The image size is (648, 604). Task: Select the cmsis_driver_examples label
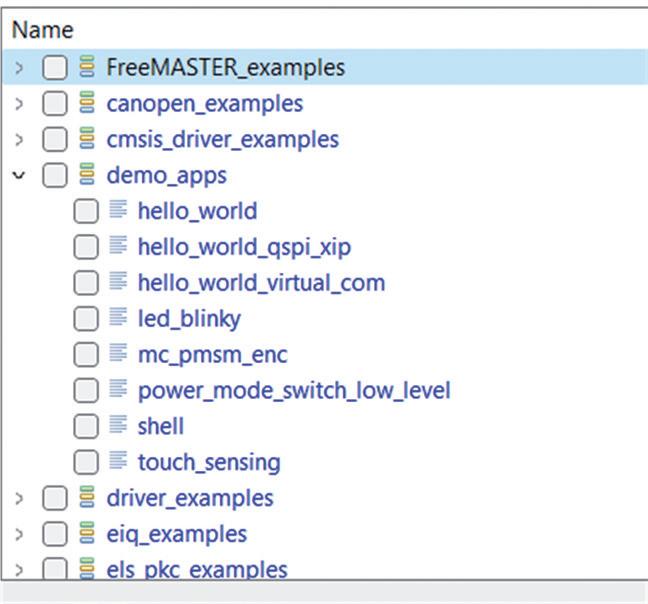[x=223, y=139]
